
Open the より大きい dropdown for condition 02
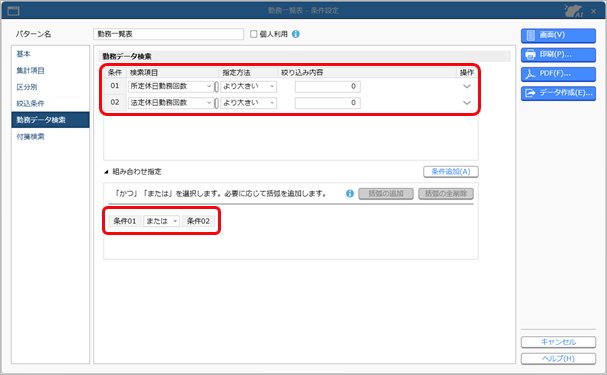pyautogui.click(x=249, y=103)
